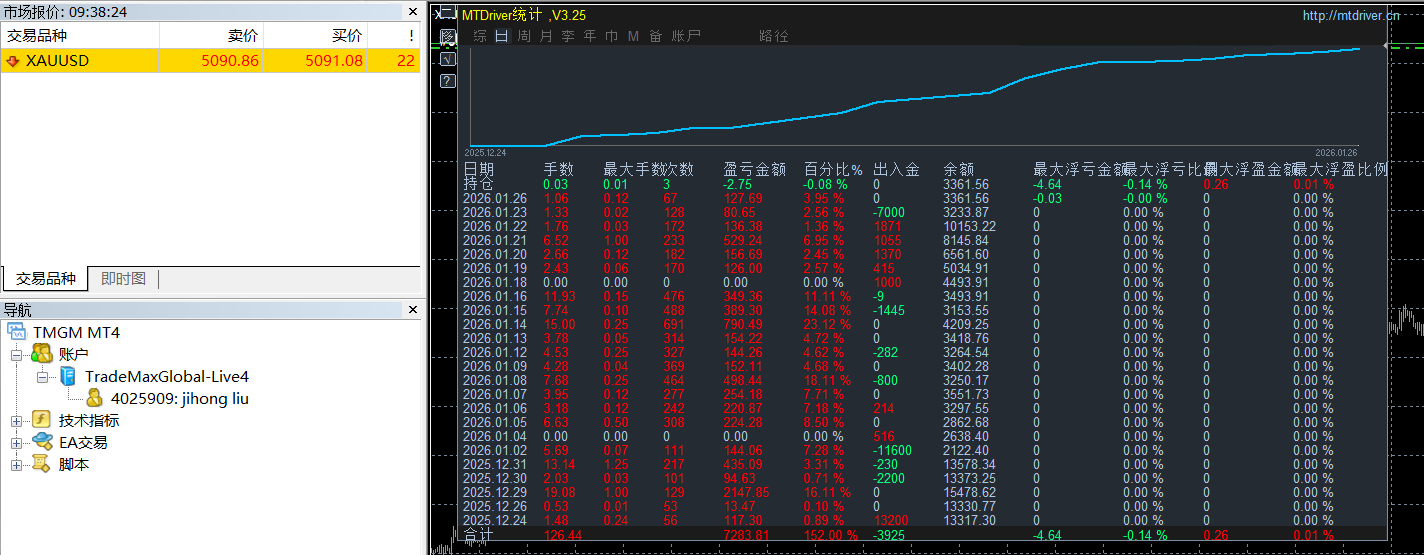1424x555 pixels.
Task: Select the M tab in MTDriver
Action: (634, 36)
